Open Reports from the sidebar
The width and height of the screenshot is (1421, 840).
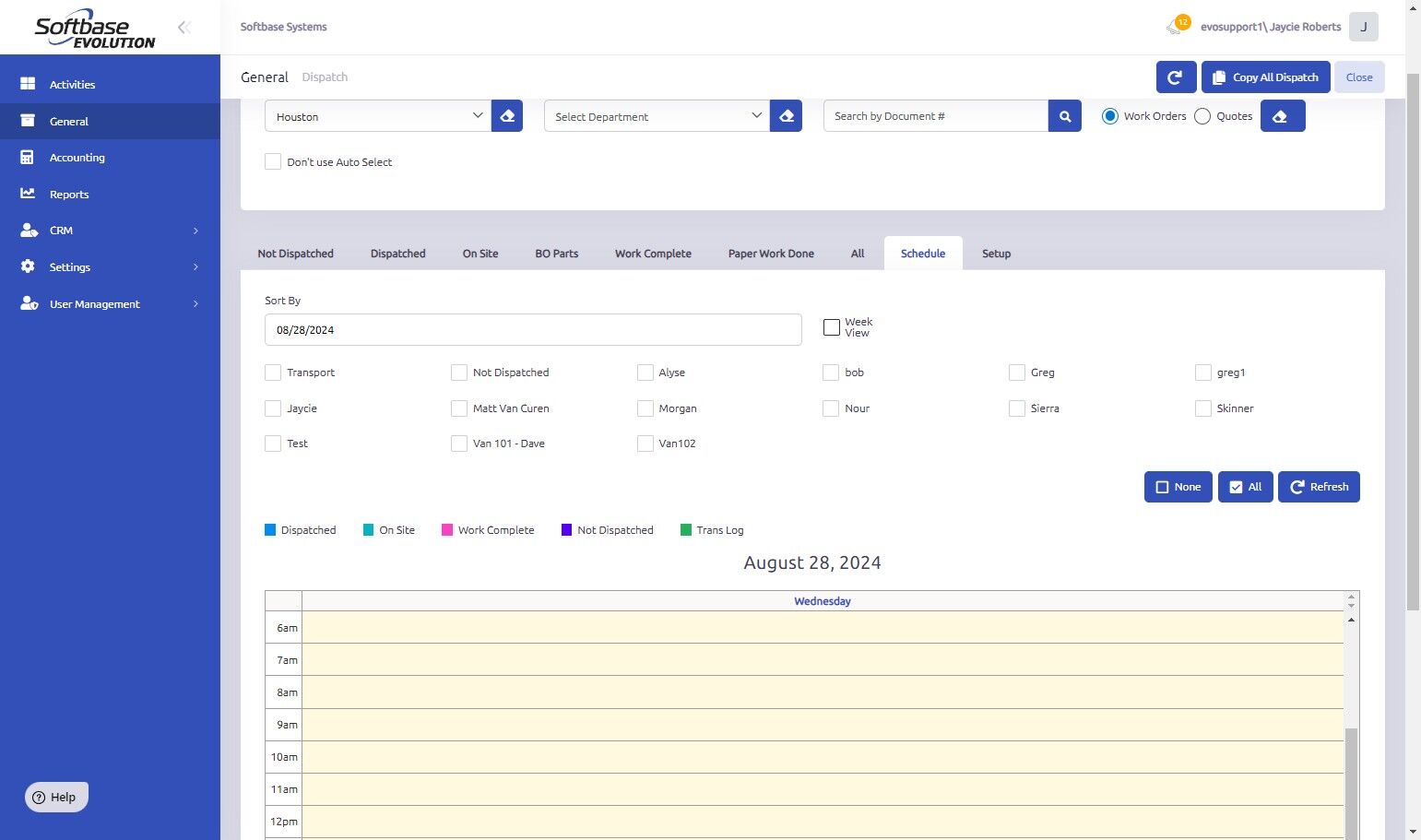pos(69,195)
